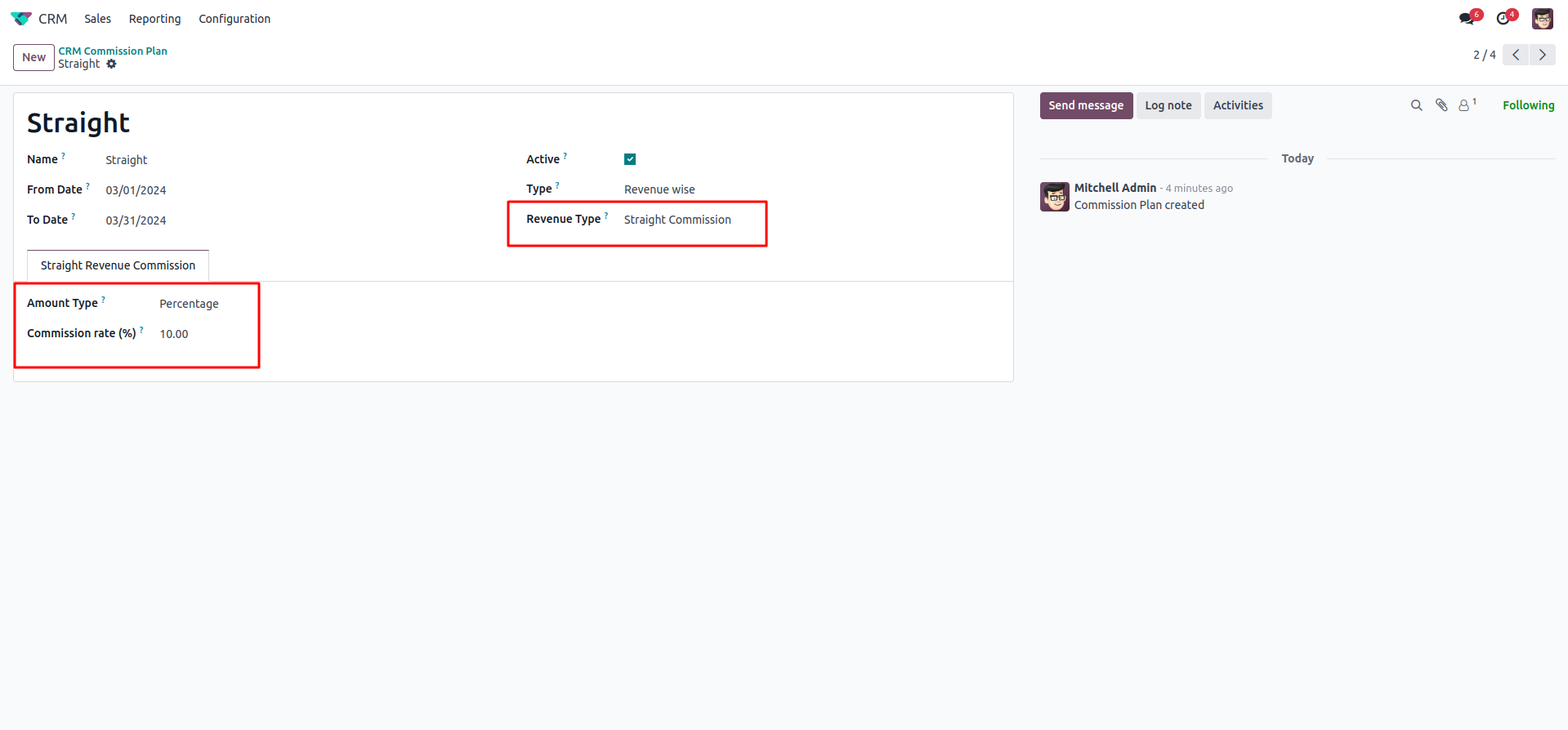1568x730 pixels.
Task: Open the Configuration menu
Action: [x=235, y=18]
